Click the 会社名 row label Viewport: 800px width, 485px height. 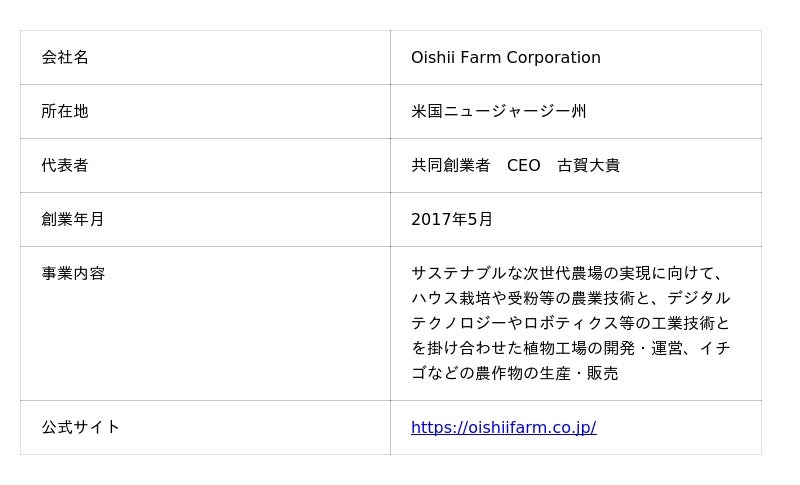click(x=65, y=58)
